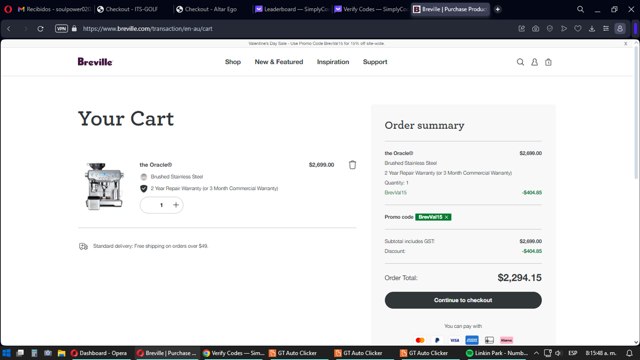Open Linkin Park Spotify taskbar item

[x=497, y=353]
